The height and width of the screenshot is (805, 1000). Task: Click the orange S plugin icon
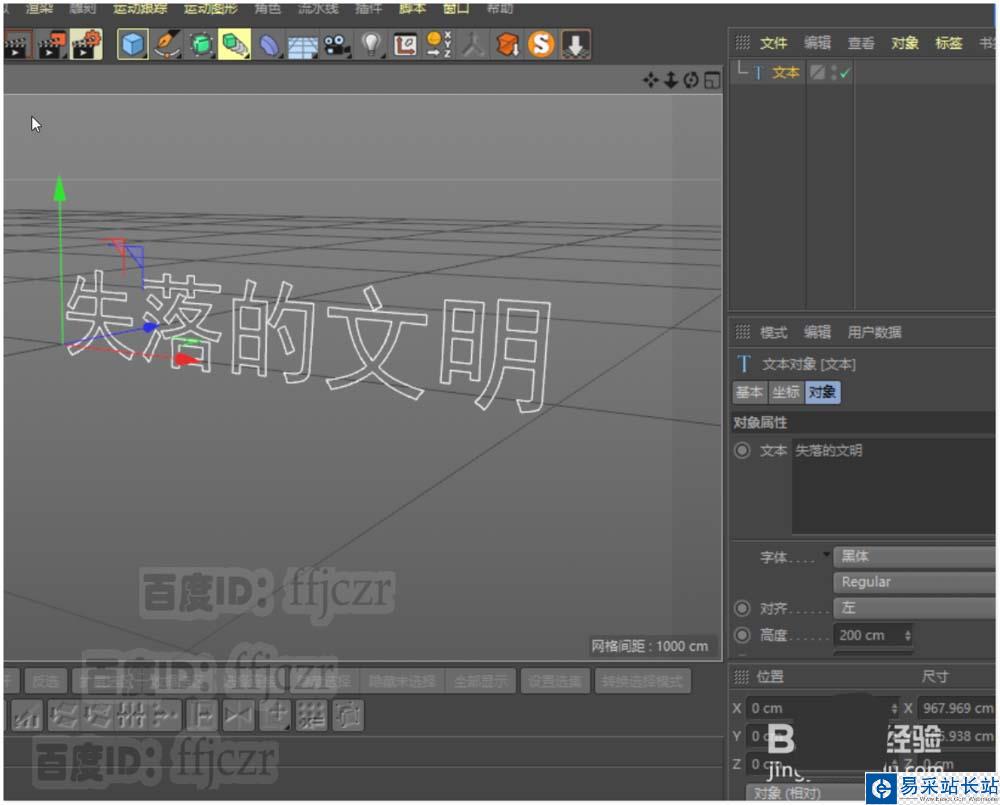click(x=541, y=44)
